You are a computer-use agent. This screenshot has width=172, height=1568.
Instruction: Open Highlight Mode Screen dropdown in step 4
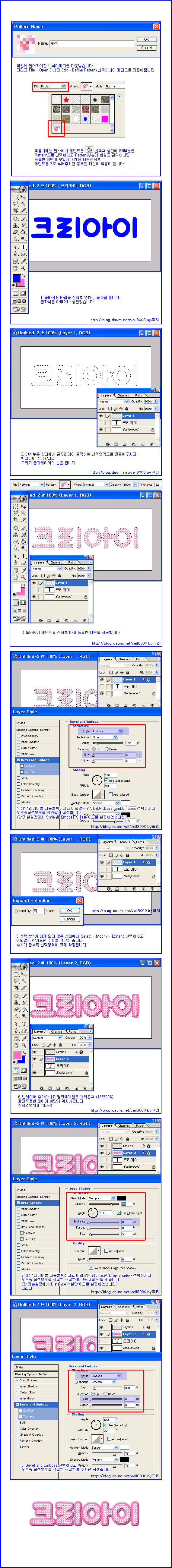(x=106, y=803)
